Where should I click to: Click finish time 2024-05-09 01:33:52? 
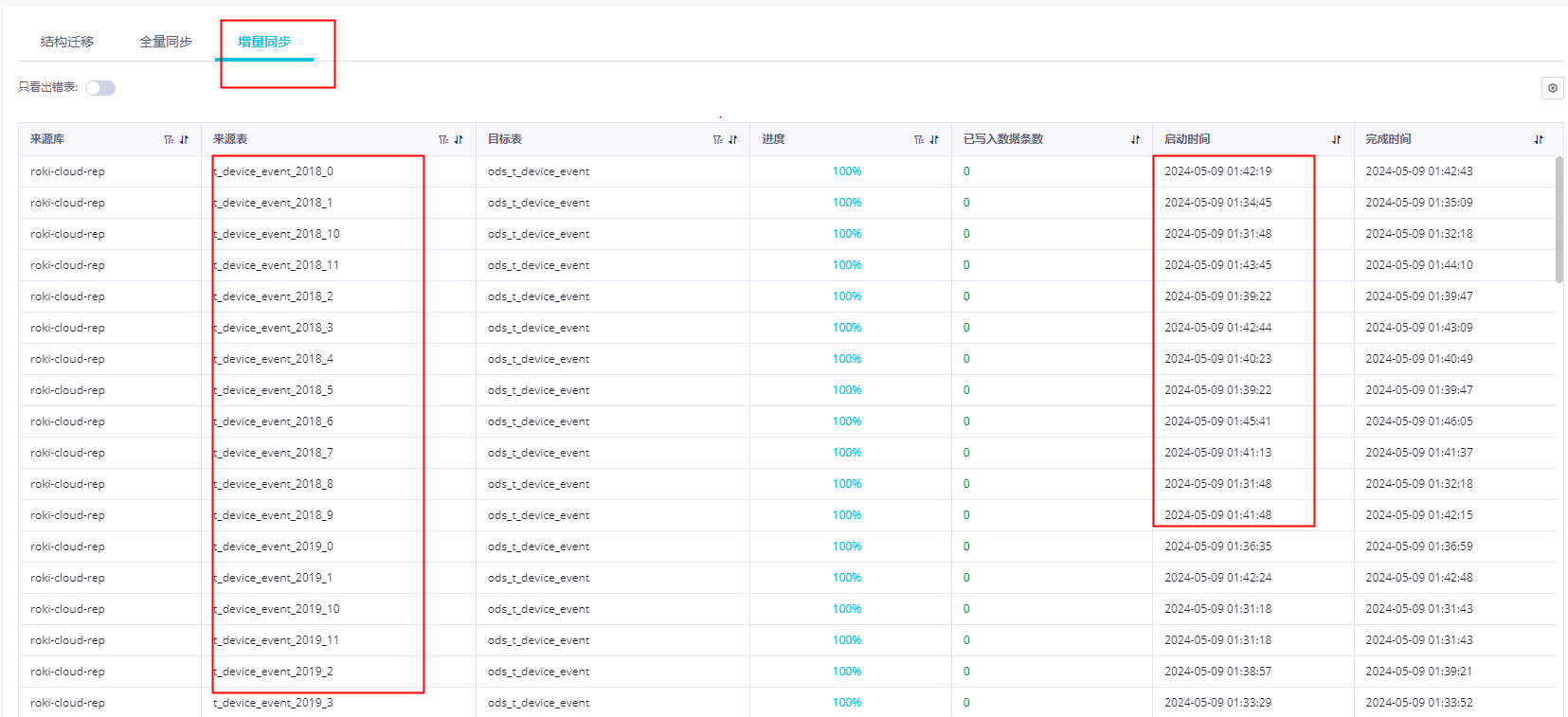(x=1419, y=703)
